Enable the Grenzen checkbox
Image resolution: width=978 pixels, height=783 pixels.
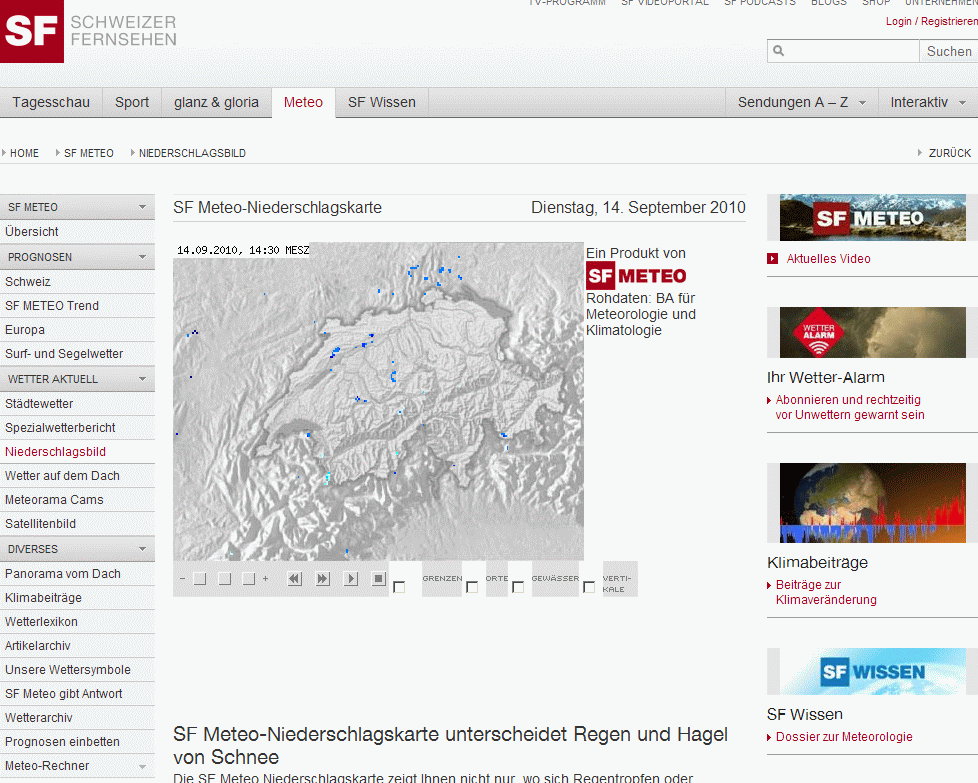399,587
